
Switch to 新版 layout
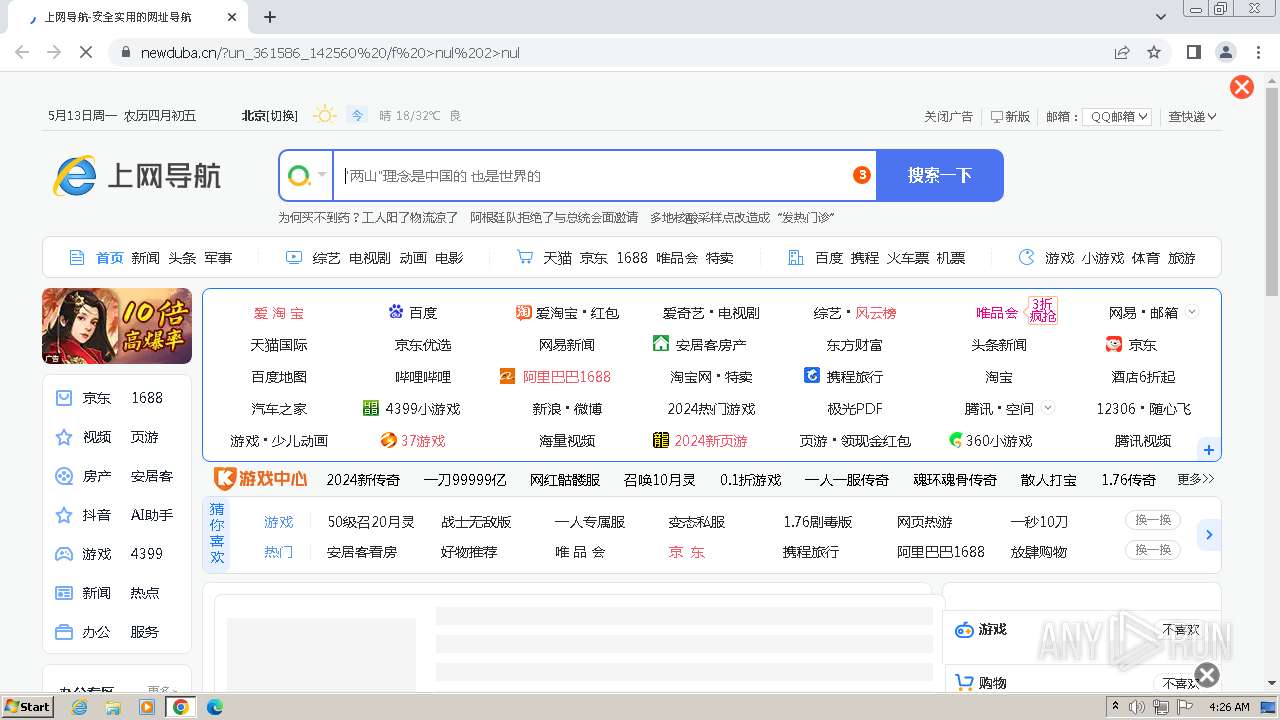click(1010, 116)
